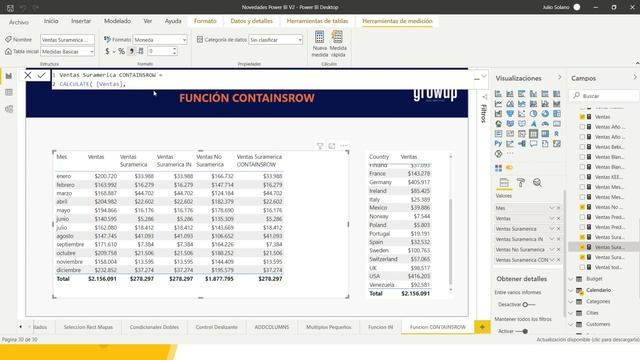The height and width of the screenshot is (360, 640).
Task: Expand the Budget table in Campos
Action: [x=571, y=279]
